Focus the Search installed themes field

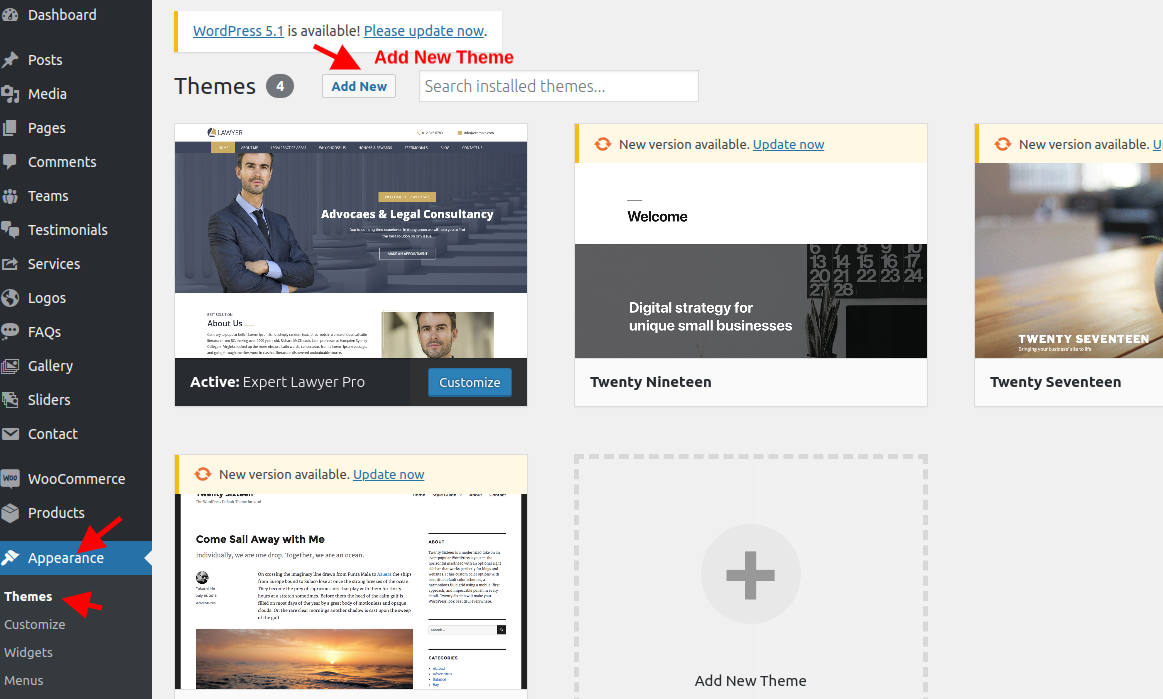559,86
